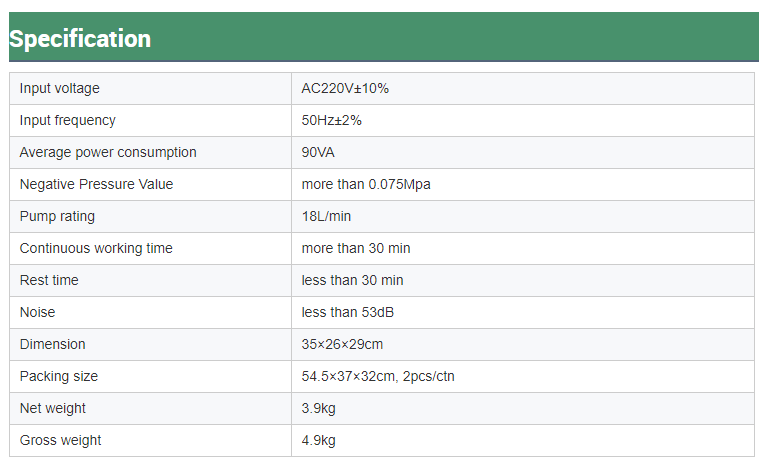Click the 18L/min value
Screen dimensions: 770x464
coord(326,216)
